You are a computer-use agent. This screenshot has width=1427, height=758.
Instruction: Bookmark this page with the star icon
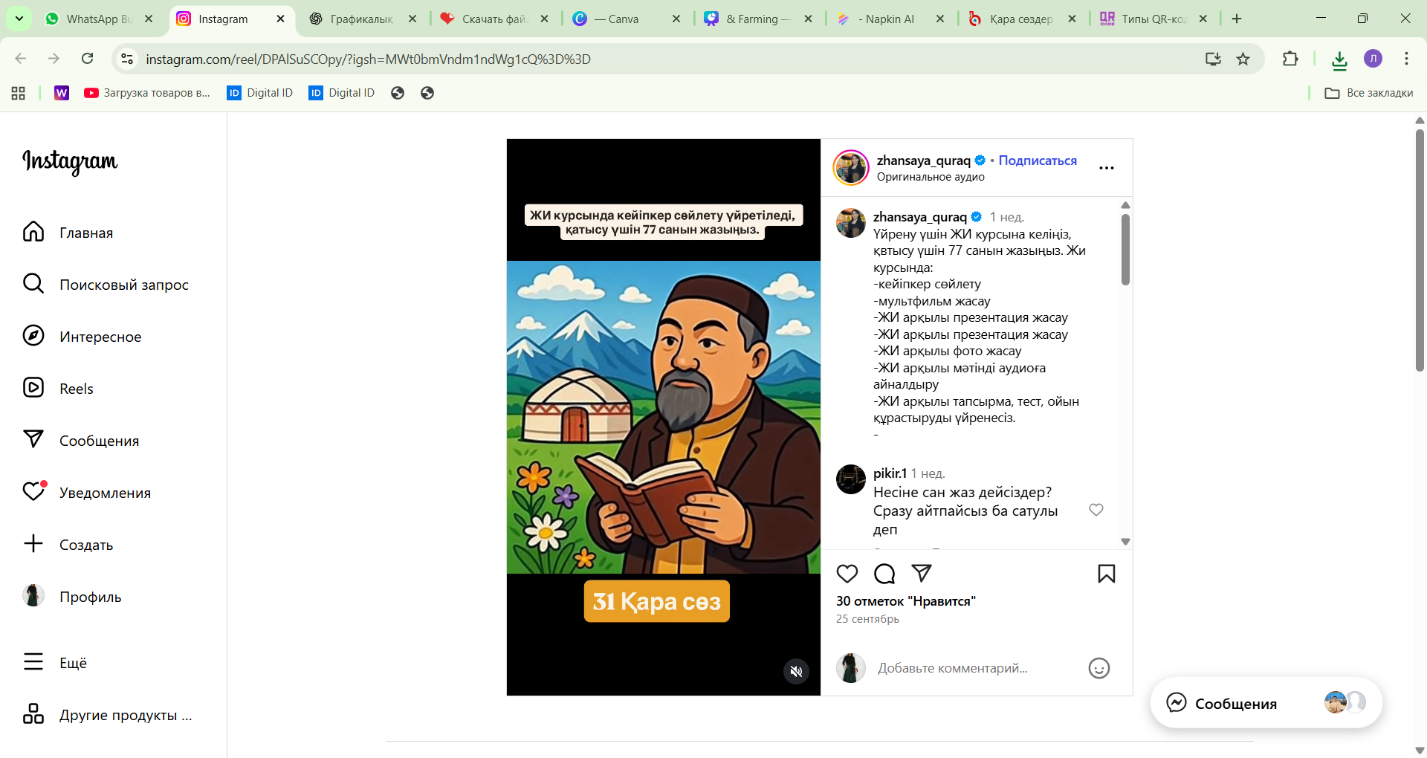coord(1243,59)
